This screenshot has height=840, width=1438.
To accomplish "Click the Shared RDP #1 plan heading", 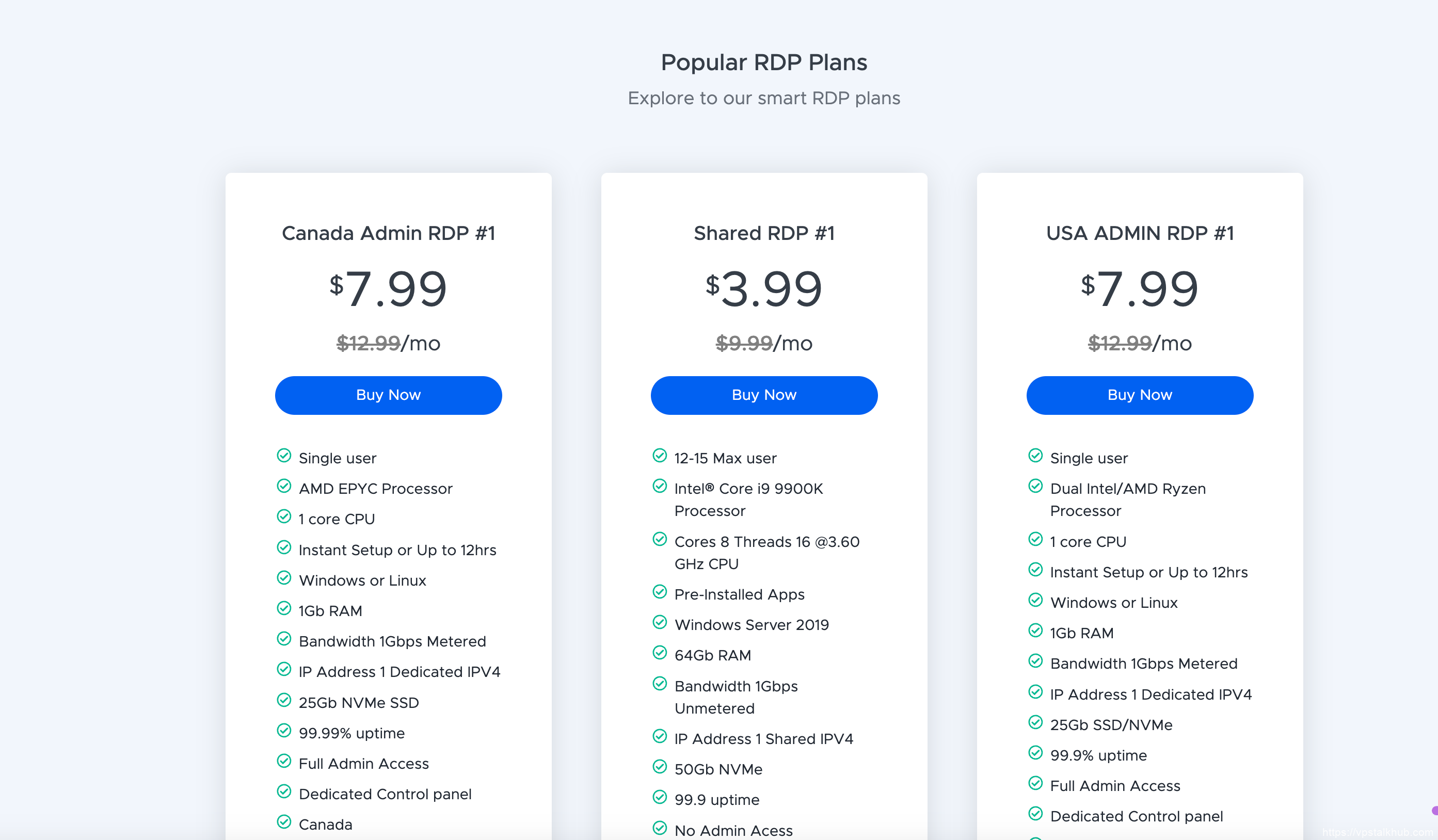I will 763,233.
